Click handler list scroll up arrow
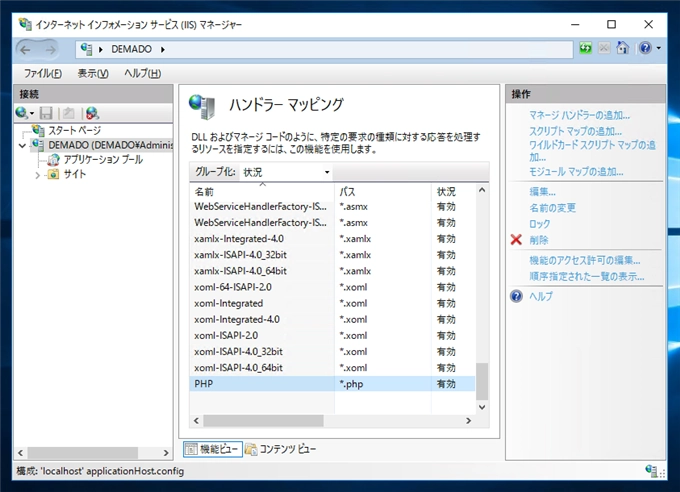680x492 pixels. pyautogui.click(x=482, y=190)
